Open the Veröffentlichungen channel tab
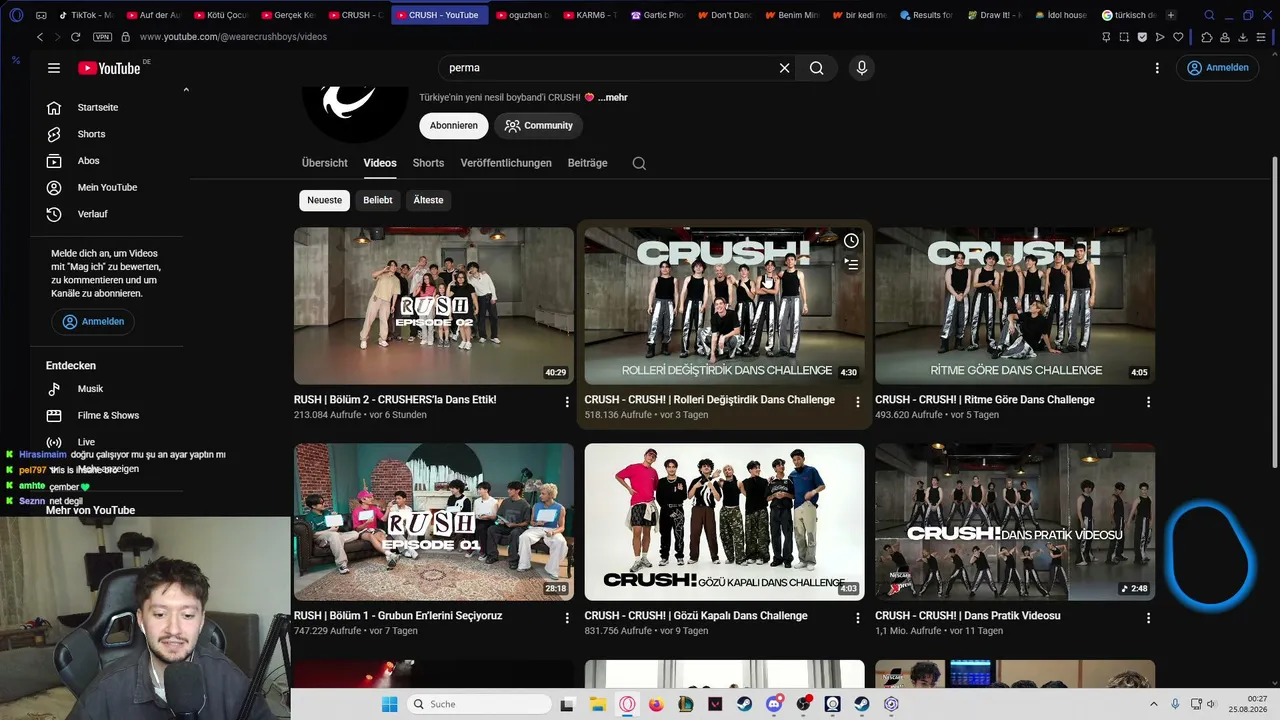The image size is (1280, 720). coord(506,163)
